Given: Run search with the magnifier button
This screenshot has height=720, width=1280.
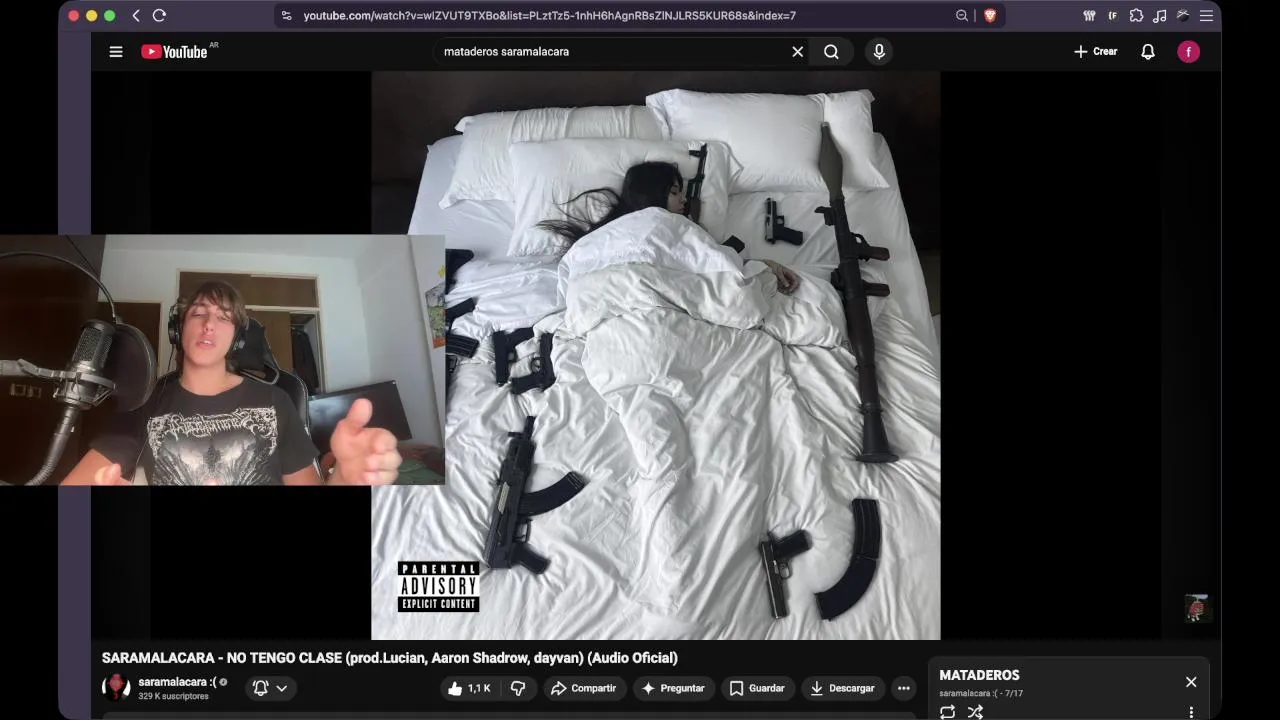Looking at the screenshot, I should (831, 52).
